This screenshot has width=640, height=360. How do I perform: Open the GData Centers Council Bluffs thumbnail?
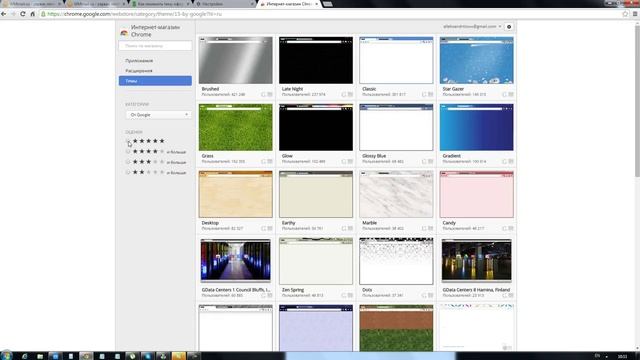[236, 261]
